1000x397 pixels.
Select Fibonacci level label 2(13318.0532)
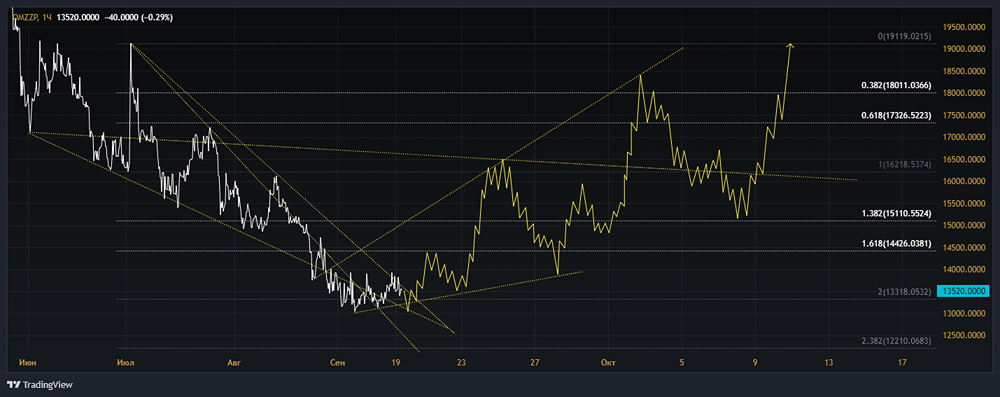905,292
